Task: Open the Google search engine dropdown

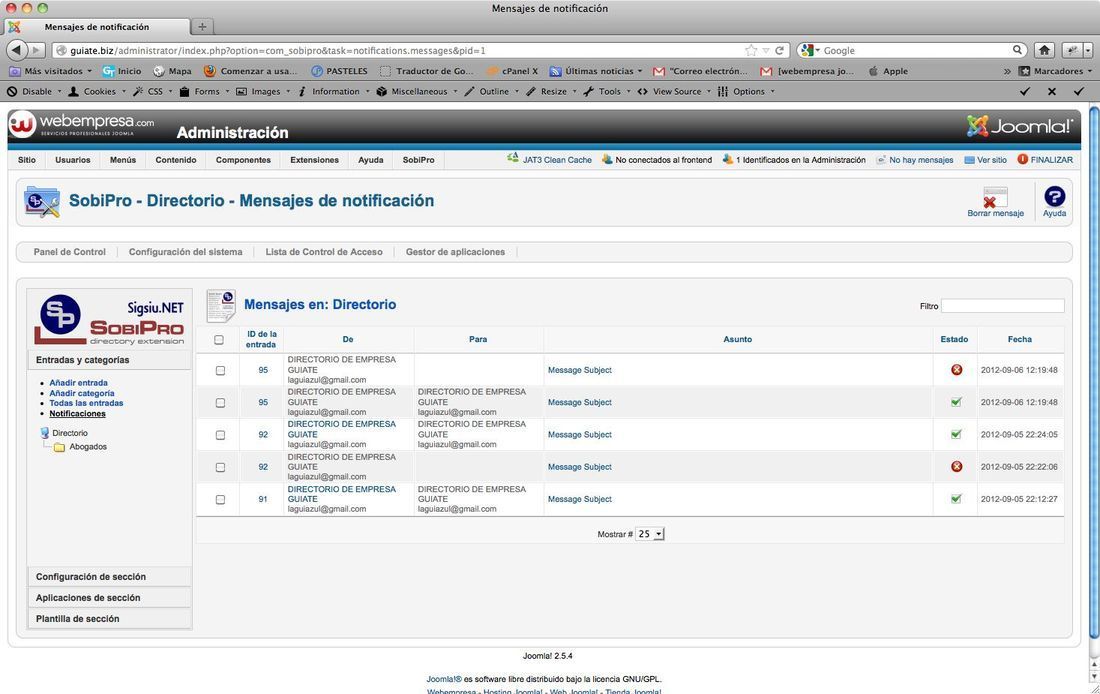Action: point(810,51)
